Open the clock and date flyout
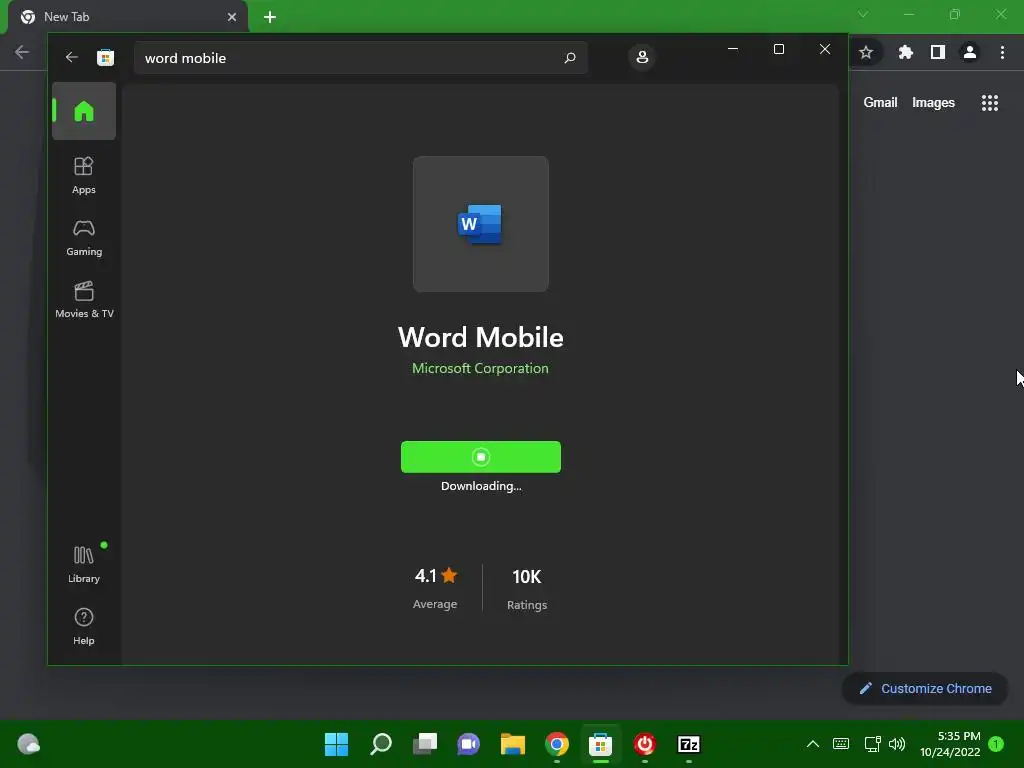Screen dimensions: 1024x768 (950, 744)
